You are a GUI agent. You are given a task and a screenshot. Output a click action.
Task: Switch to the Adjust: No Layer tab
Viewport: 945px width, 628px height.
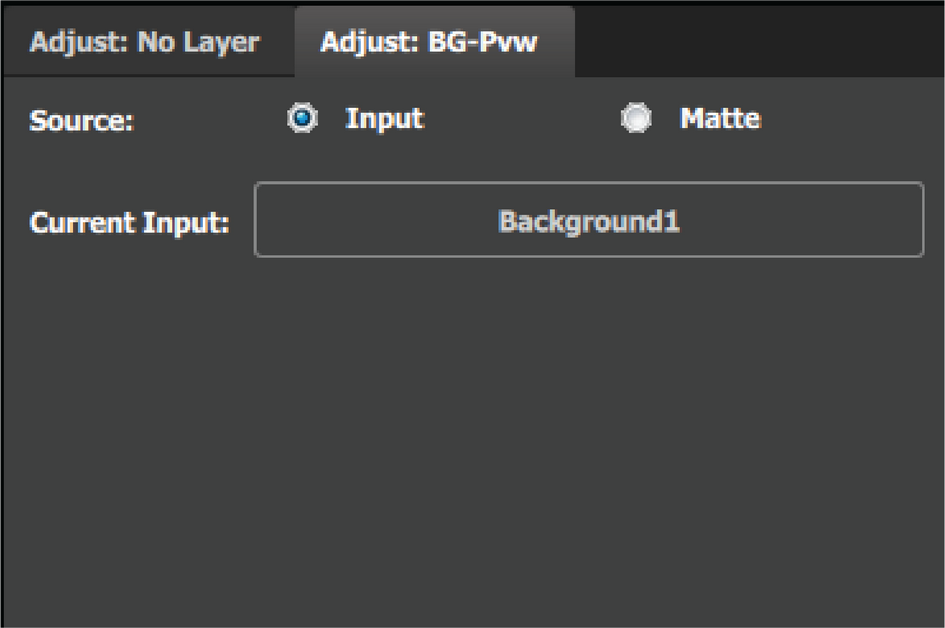145,42
